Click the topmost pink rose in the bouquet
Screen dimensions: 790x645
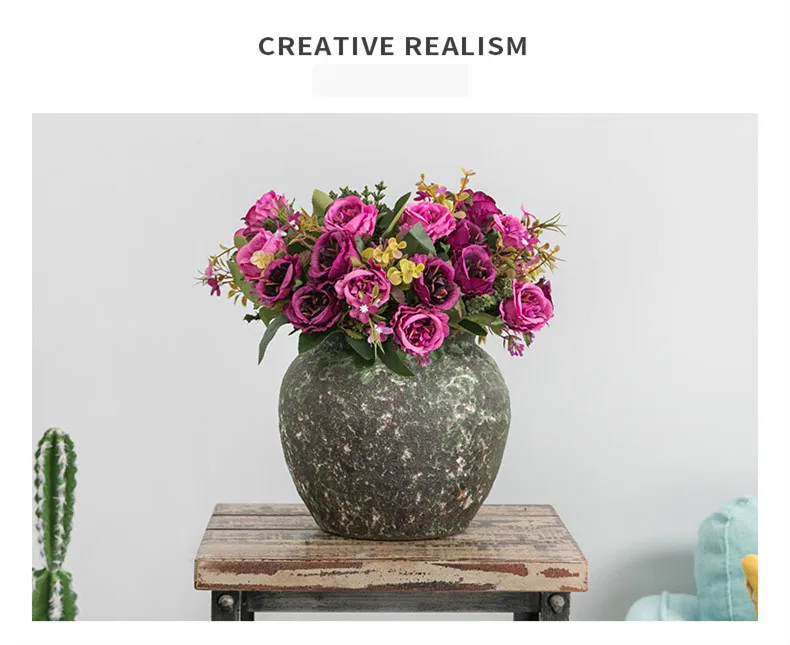350,215
